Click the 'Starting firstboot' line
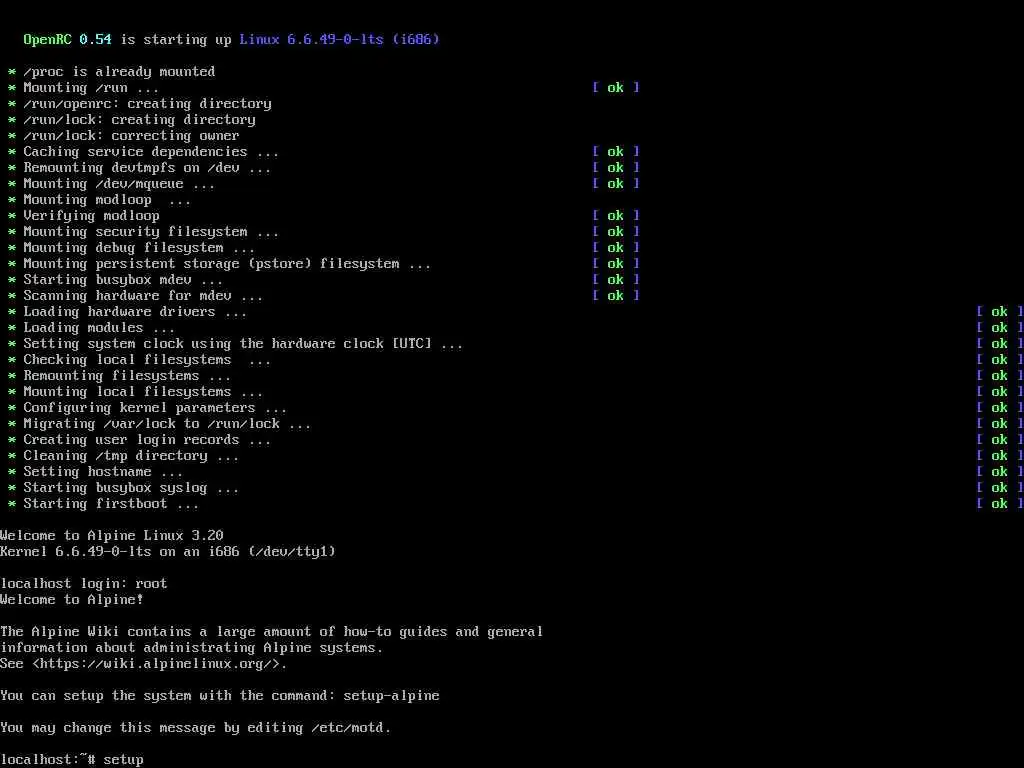Image resolution: width=1024 pixels, height=768 pixels. point(111,504)
